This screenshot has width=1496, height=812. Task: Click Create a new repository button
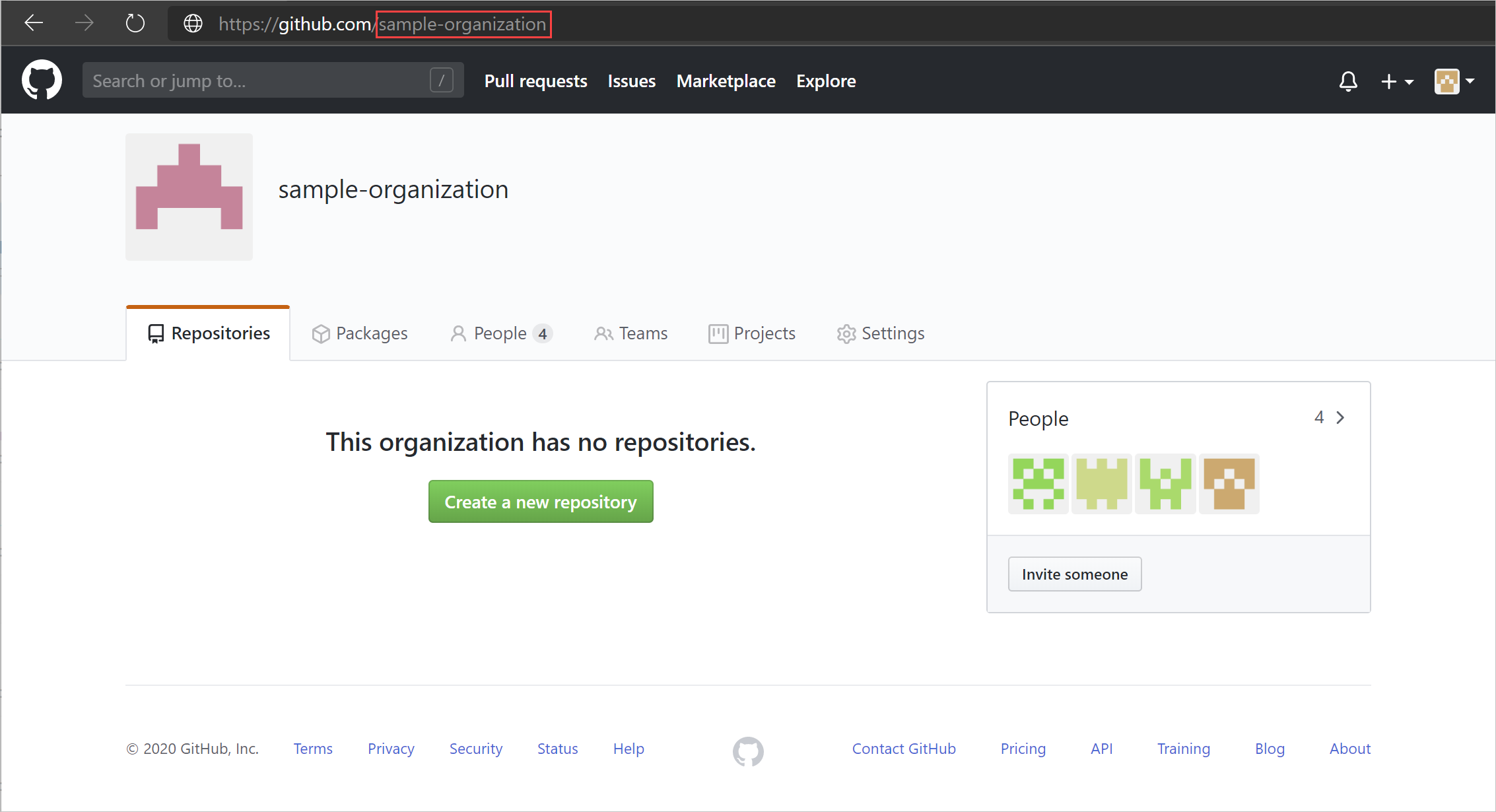point(541,503)
